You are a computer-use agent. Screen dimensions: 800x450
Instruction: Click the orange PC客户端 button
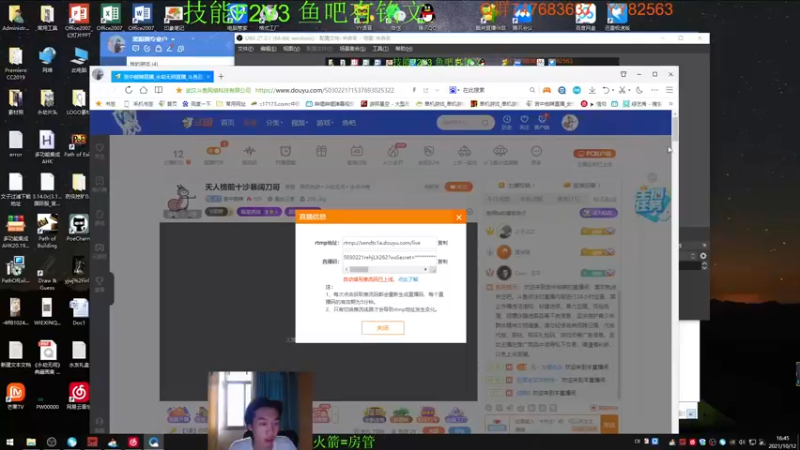point(594,154)
